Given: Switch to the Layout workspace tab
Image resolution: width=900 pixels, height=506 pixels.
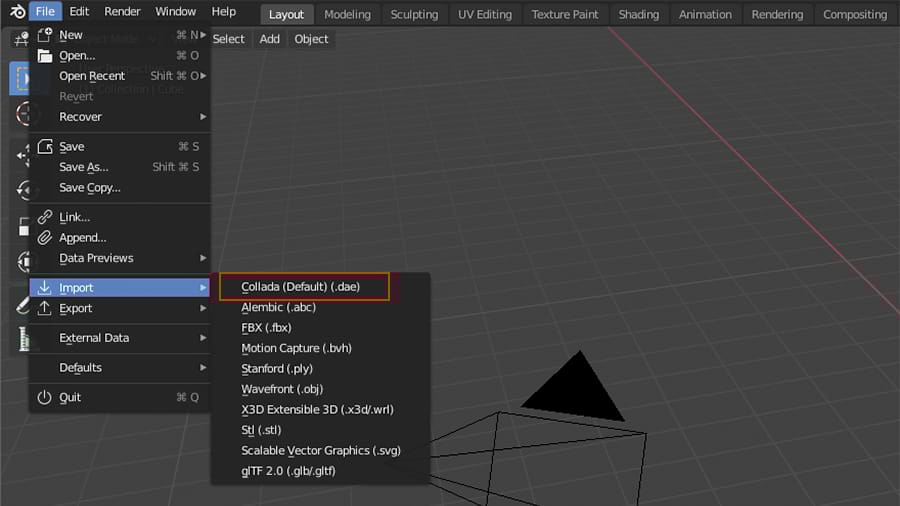Looking at the screenshot, I should pyautogui.click(x=286, y=14).
